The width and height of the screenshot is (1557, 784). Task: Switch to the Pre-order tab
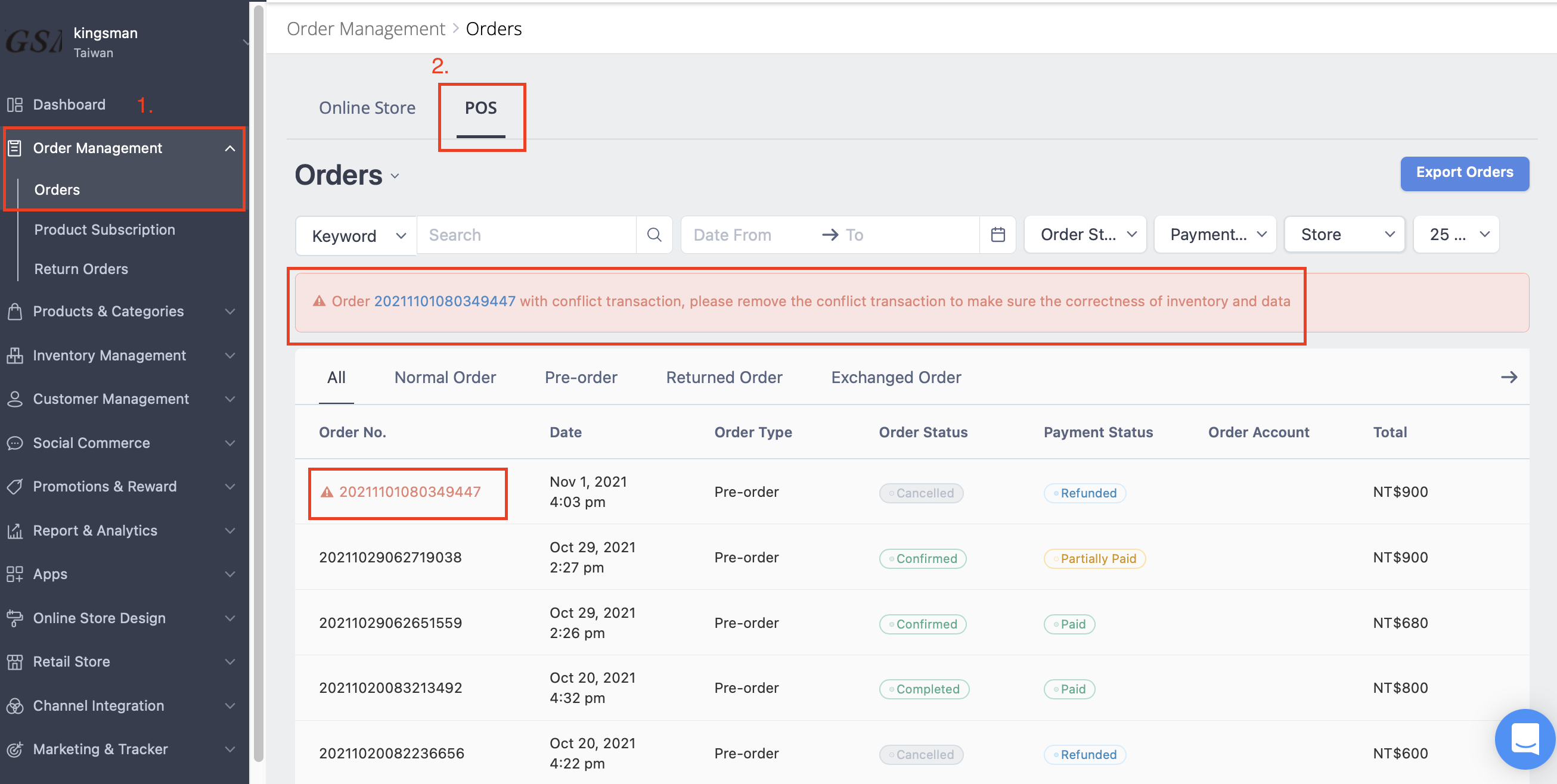pos(581,377)
